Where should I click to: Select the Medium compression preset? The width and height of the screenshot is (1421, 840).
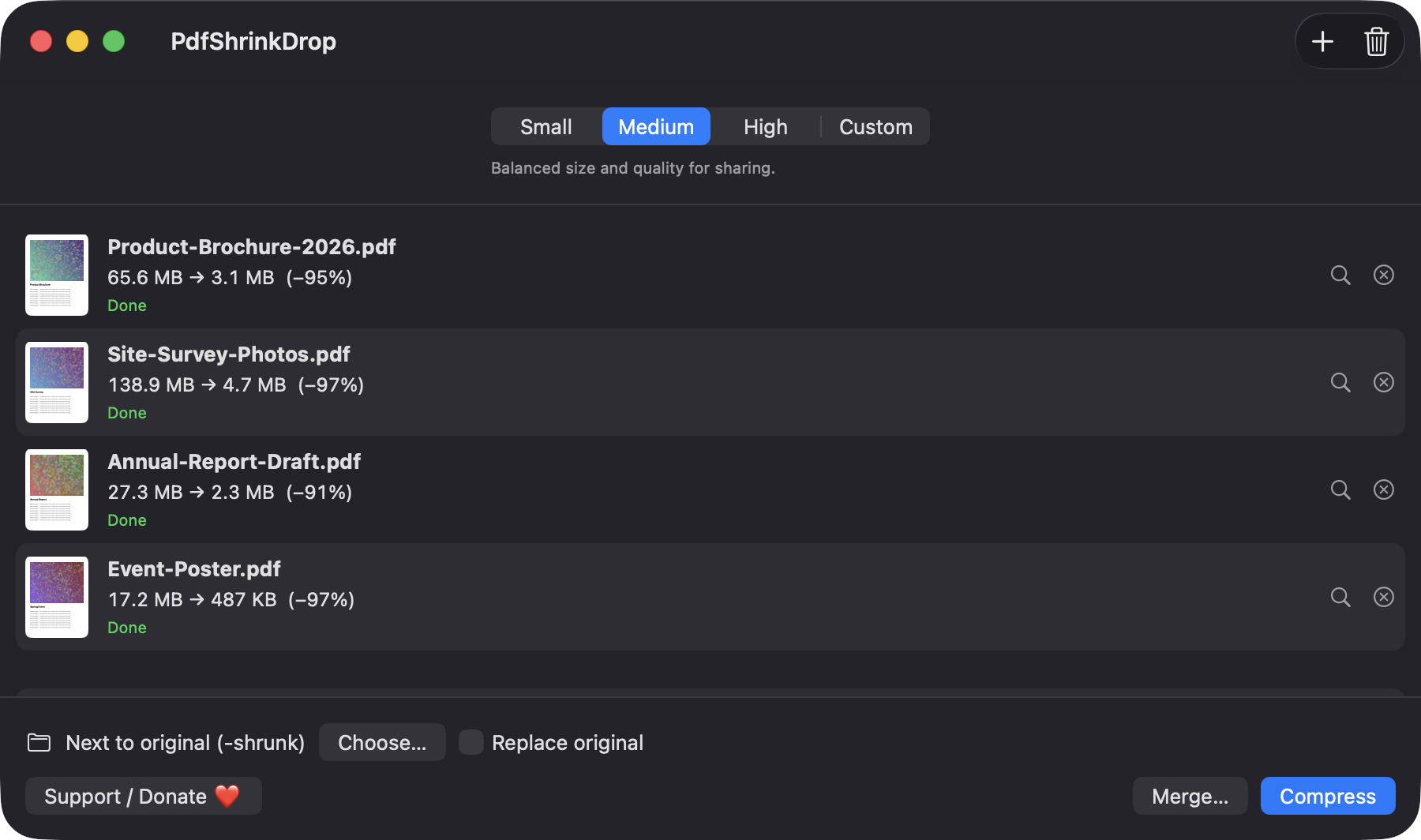(x=656, y=126)
